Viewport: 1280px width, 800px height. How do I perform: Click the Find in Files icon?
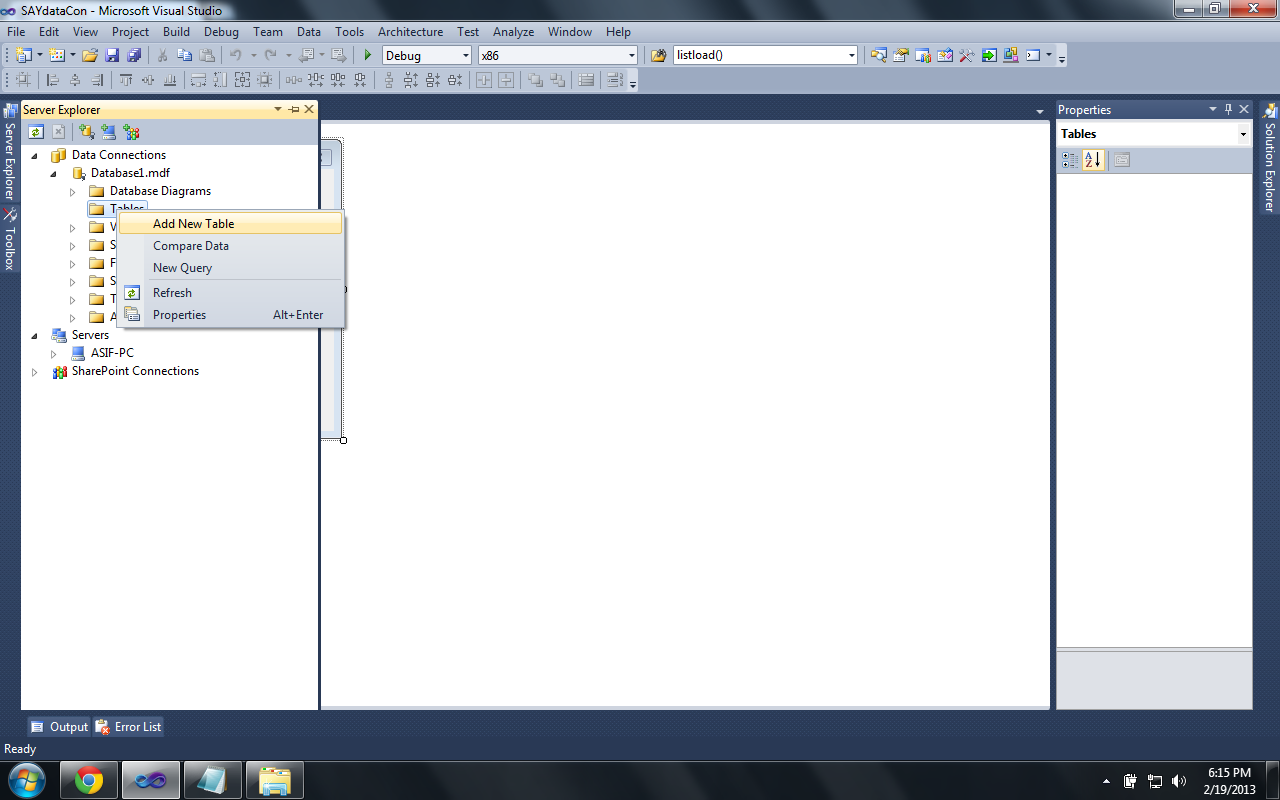pos(658,55)
